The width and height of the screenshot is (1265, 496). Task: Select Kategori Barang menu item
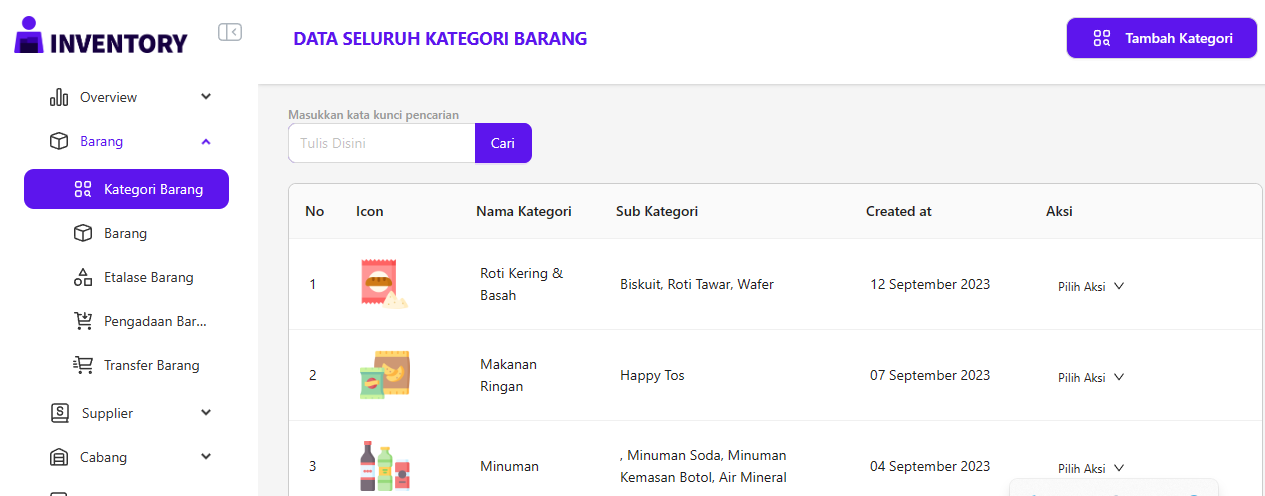tap(126, 189)
